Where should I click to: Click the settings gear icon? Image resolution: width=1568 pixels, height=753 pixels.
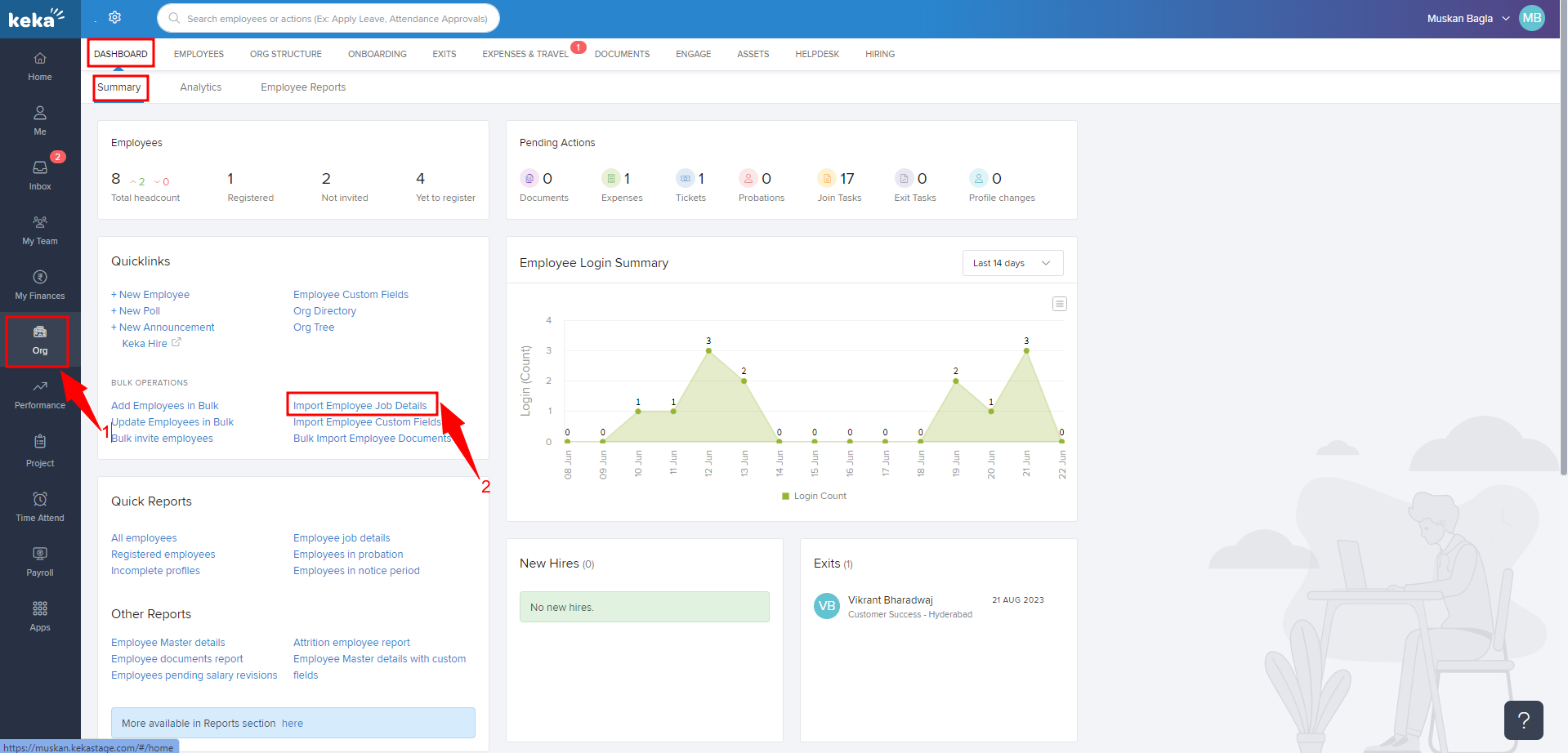coord(115,17)
